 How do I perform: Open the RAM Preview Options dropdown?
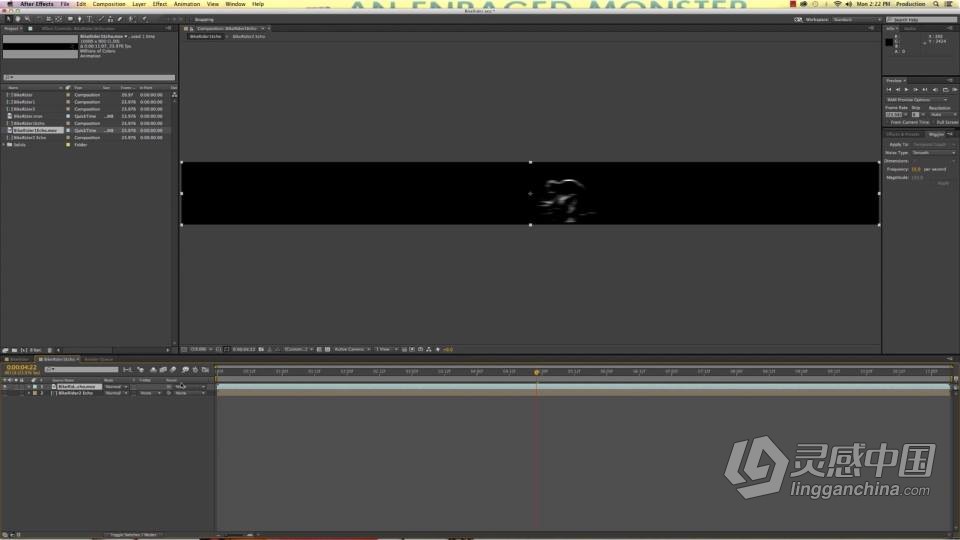click(917, 100)
